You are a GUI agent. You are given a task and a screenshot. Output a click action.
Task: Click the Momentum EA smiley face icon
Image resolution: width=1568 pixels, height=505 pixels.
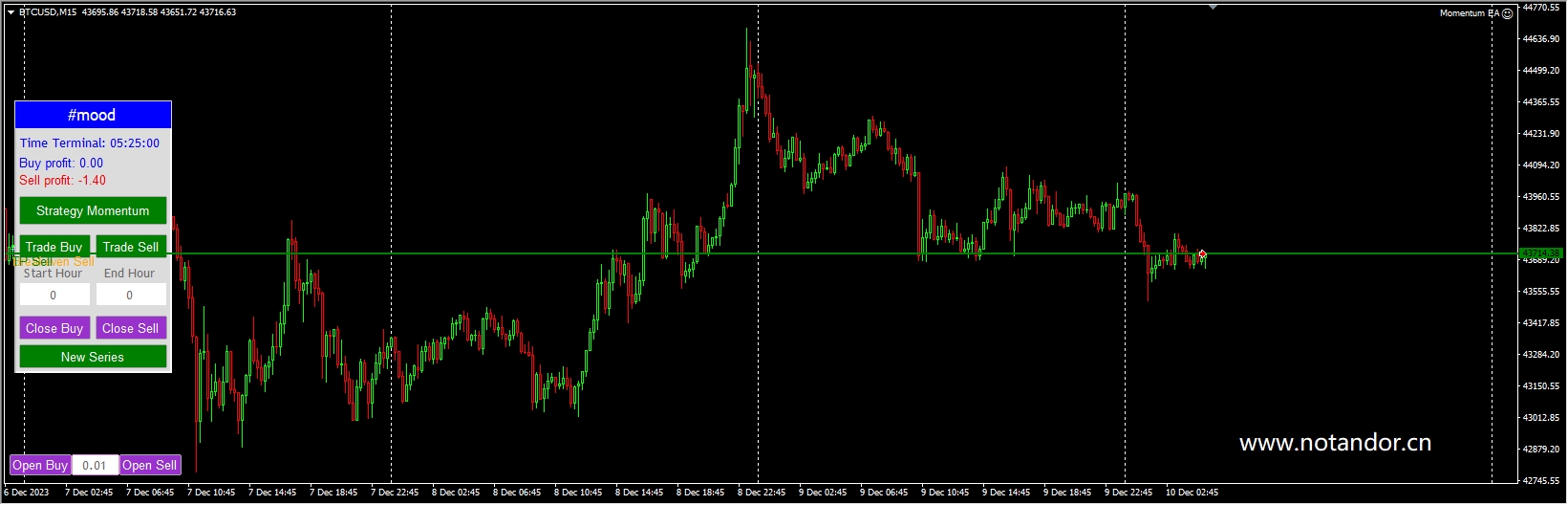(x=1507, y=13)
